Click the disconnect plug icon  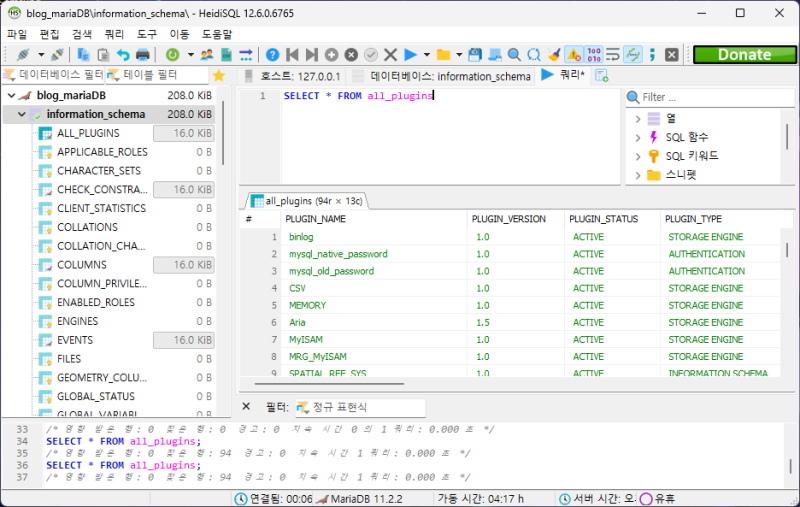point(57,55)
